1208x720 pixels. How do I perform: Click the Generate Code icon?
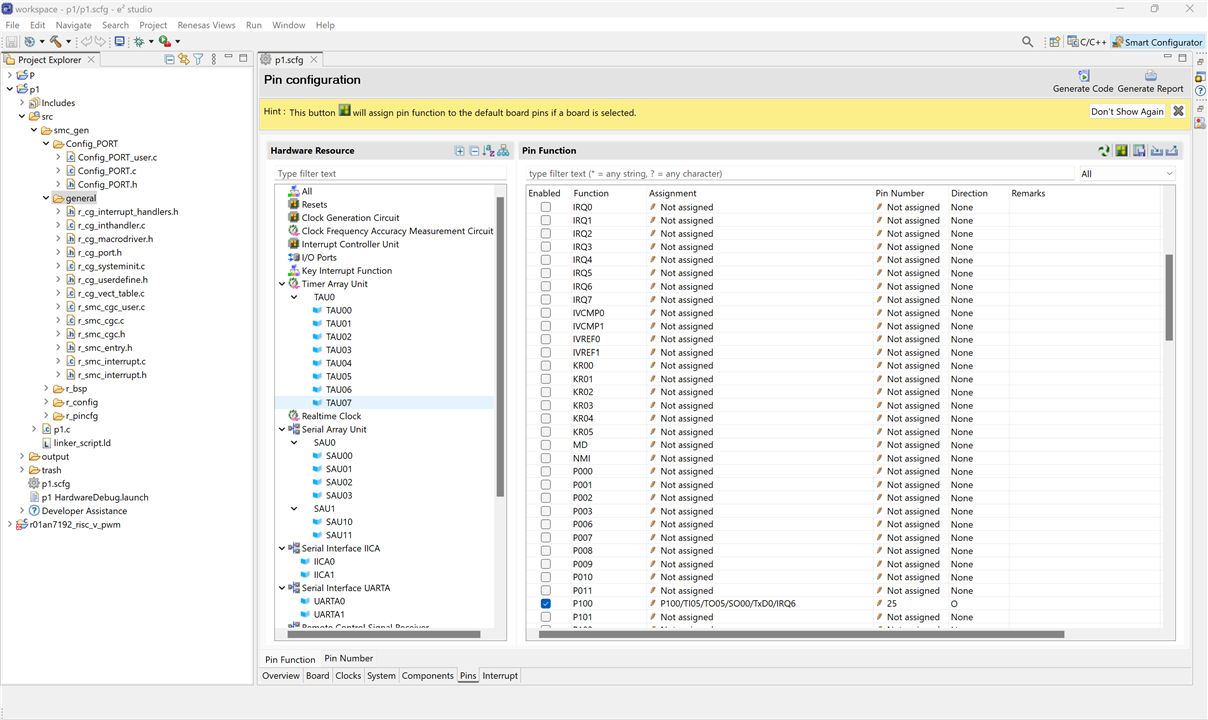point(1083,76)
